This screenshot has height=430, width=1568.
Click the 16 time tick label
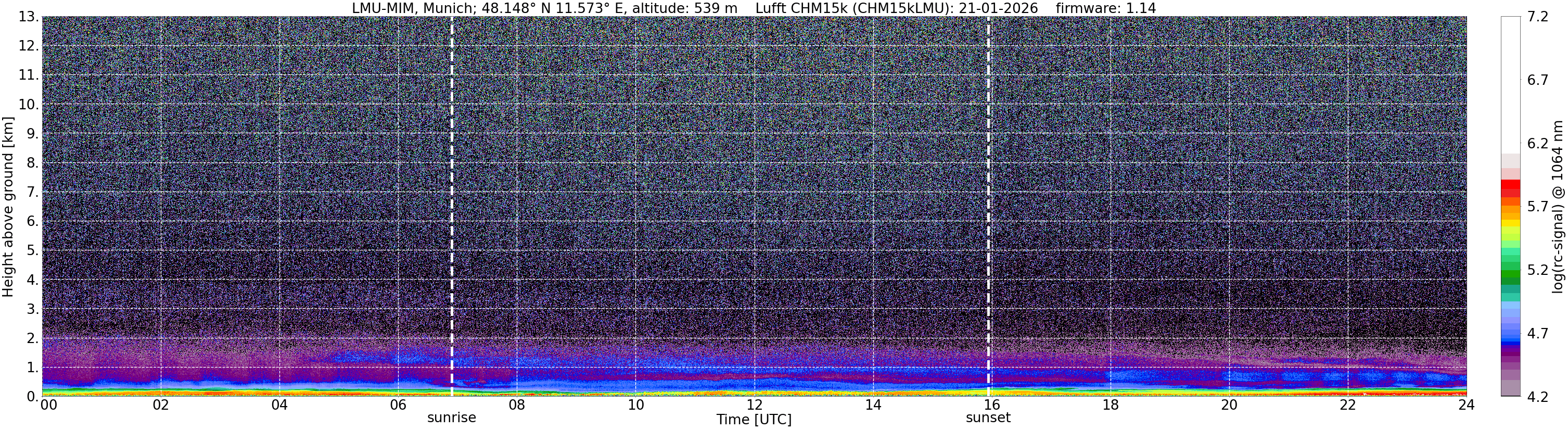click(x=991, y=405)
